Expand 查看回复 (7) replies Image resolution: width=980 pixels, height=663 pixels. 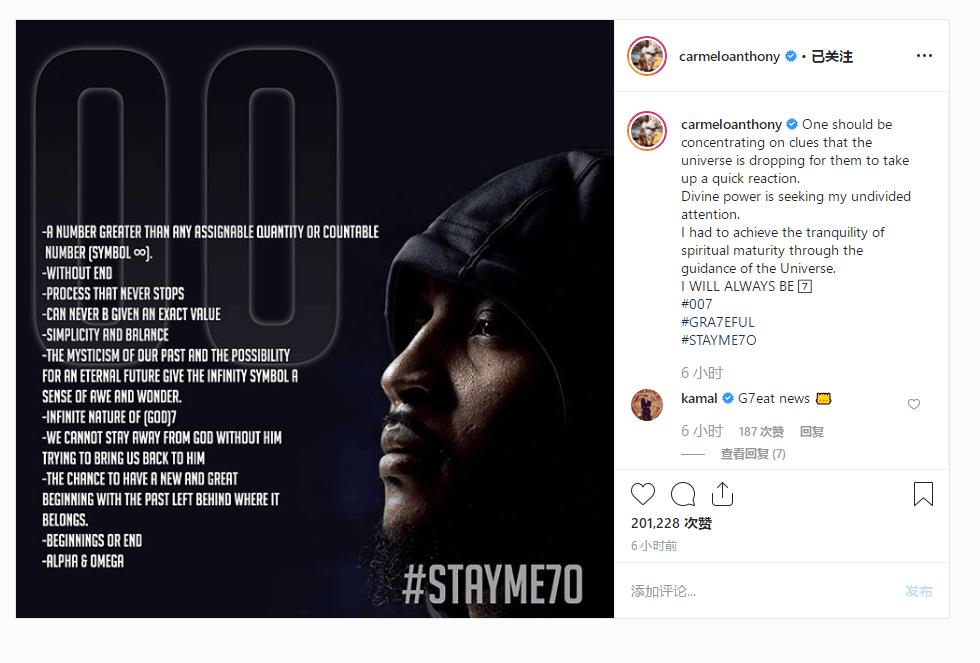coord(752,454)
